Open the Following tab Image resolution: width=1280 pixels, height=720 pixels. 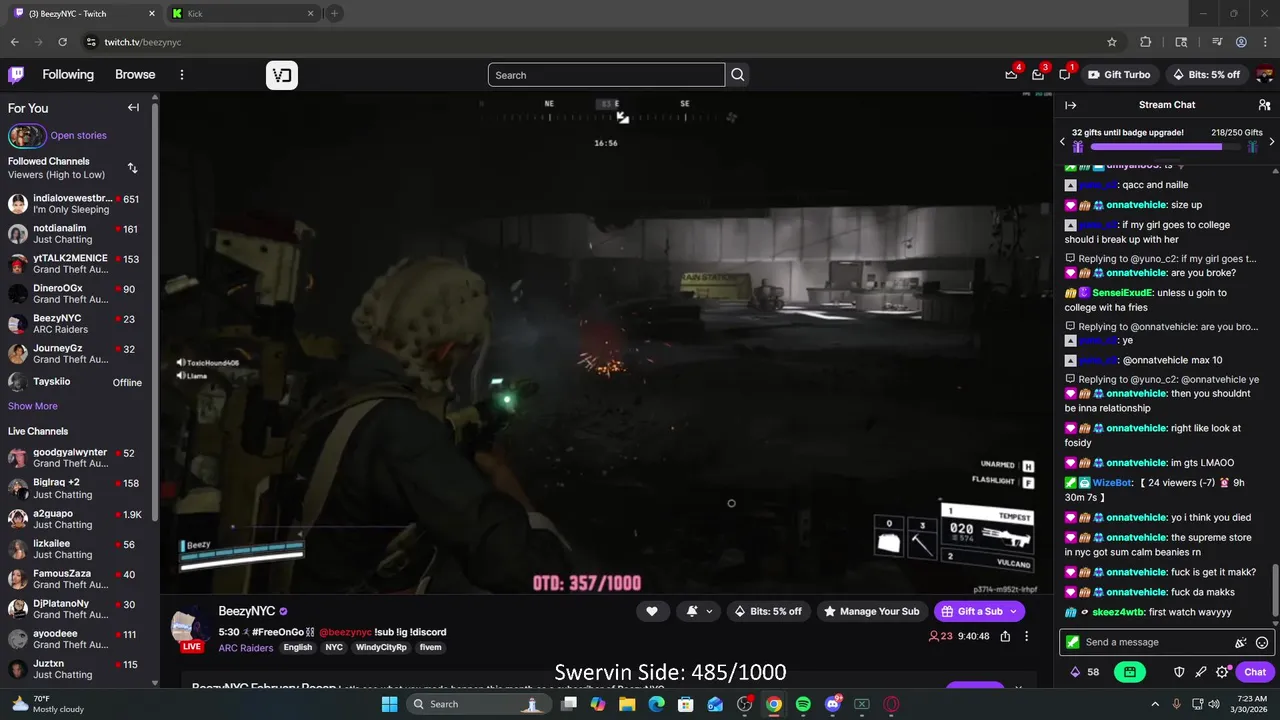click(68, 75)
